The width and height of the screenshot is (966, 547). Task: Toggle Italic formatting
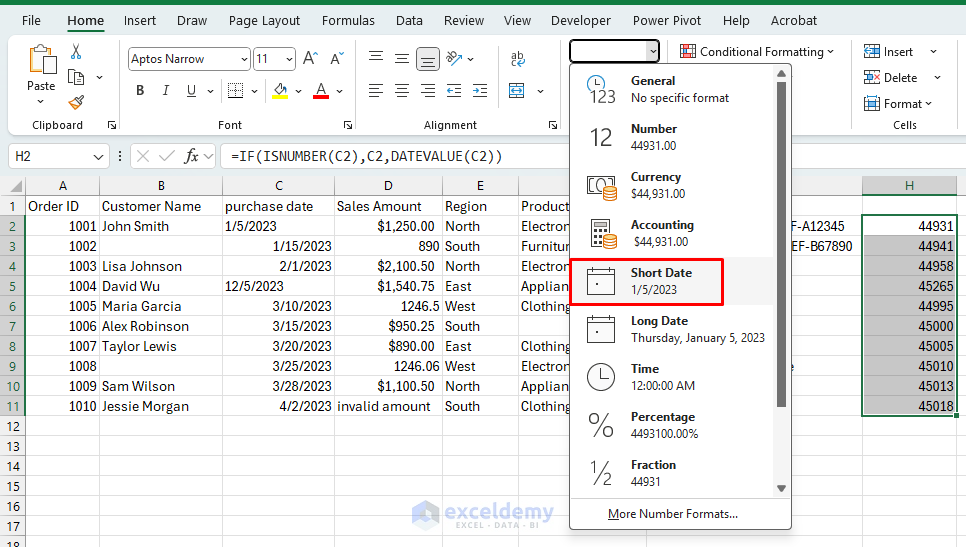coord(165,91)
